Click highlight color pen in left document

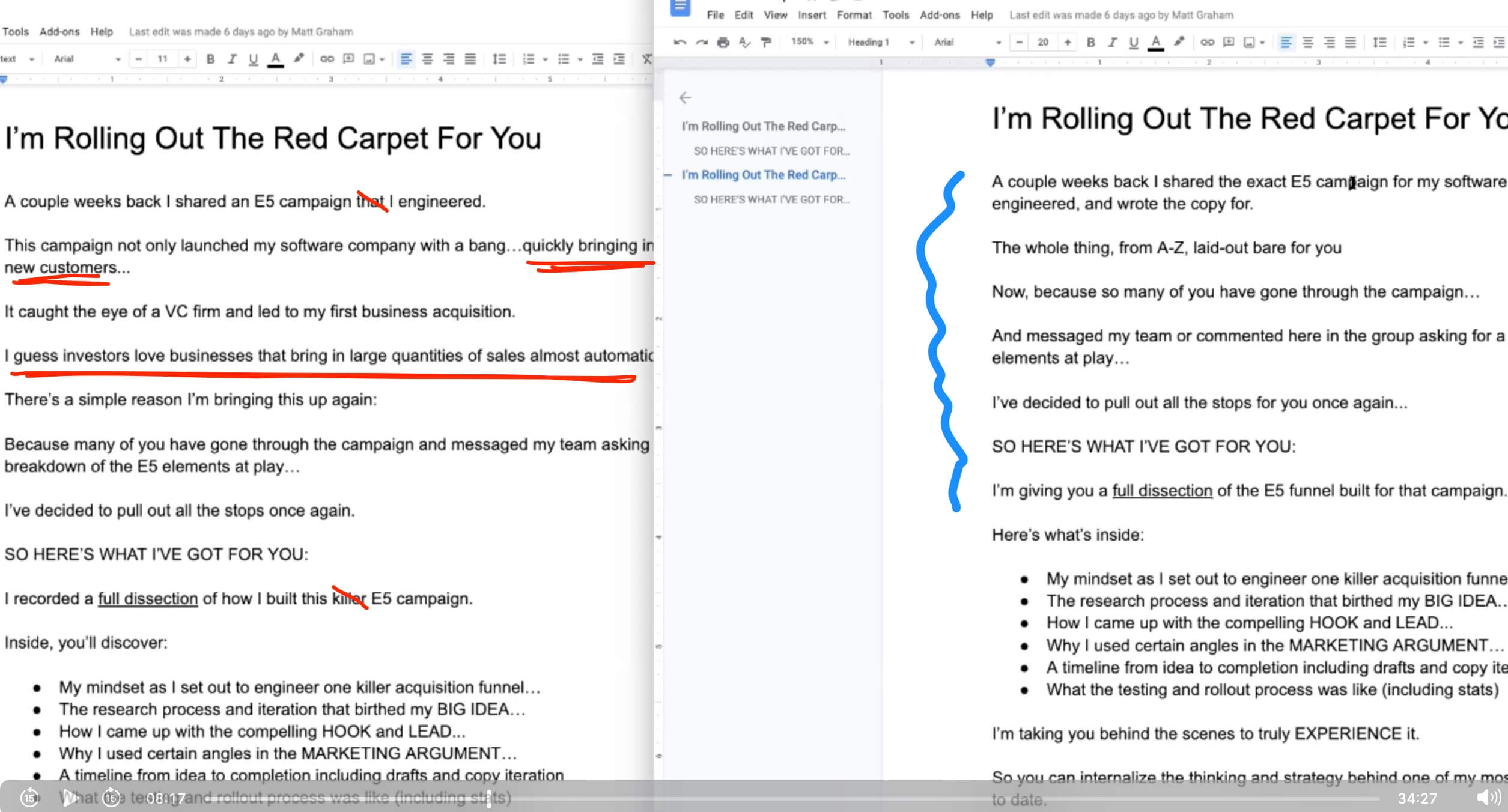pyautogui.click(x=299, y=59)
